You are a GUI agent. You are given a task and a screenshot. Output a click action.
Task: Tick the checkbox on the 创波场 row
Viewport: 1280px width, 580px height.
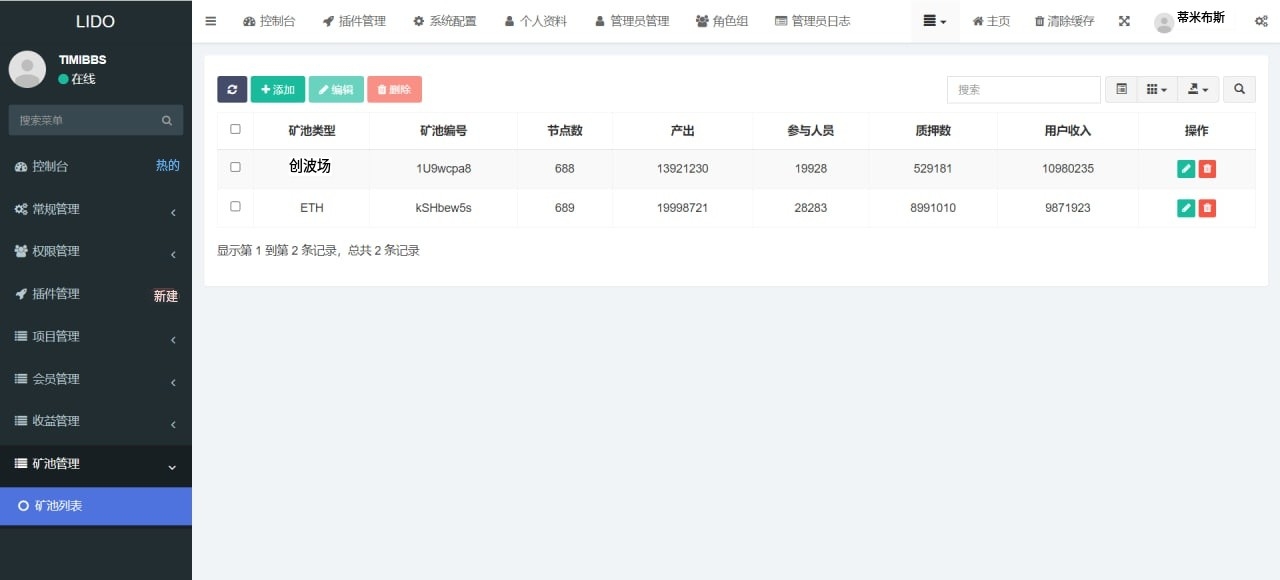point(236,168)
